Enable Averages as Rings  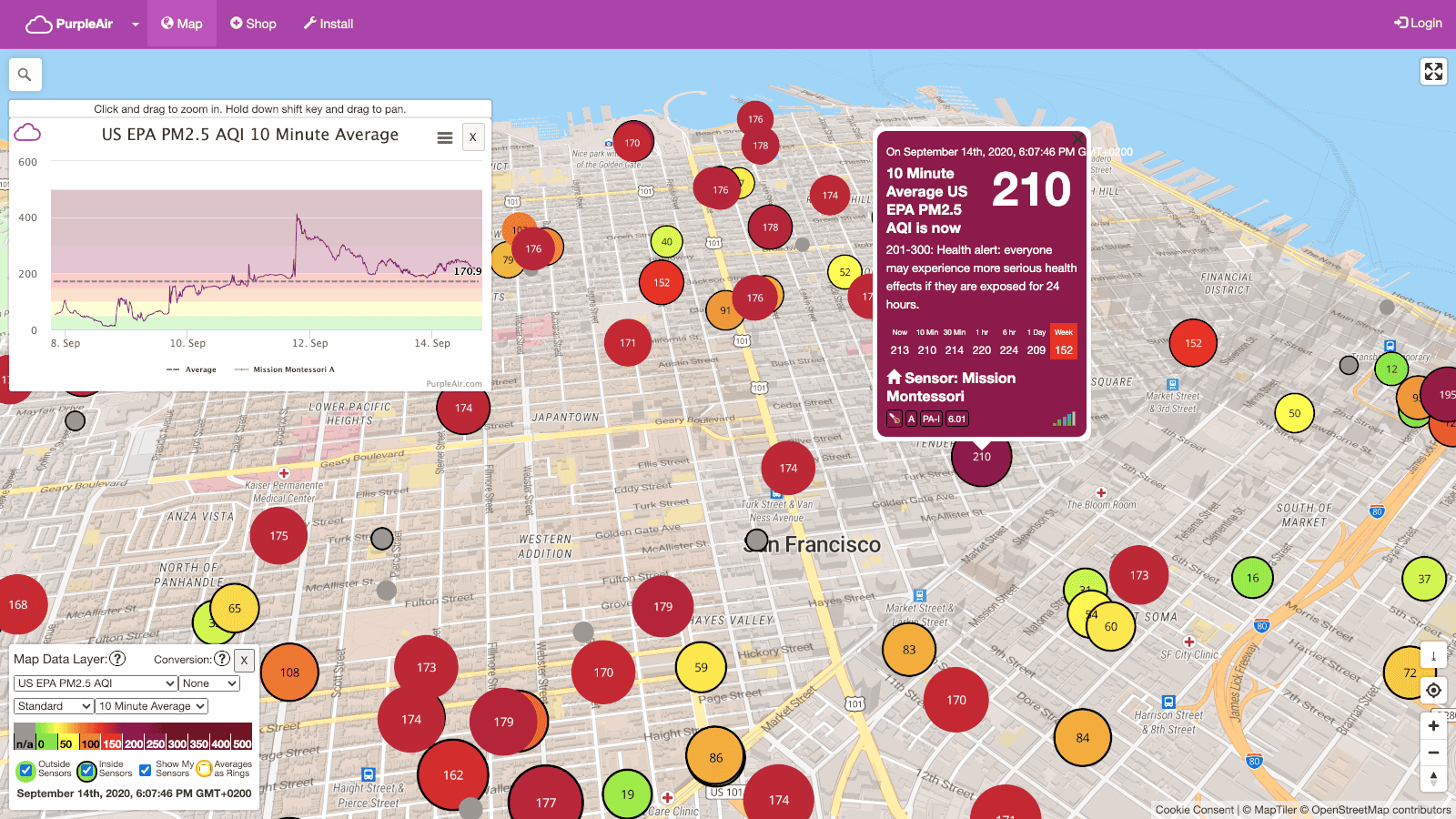[206, 770]
